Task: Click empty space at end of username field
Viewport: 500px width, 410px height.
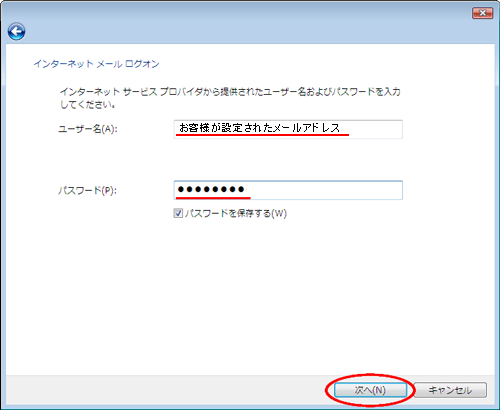Action: [373, 129]
